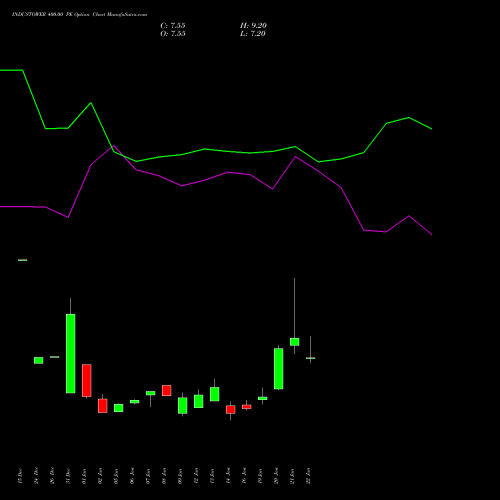Click the 31 Dec date label
Viewport: 500px width, 500px height.
pyautogui.click(x=68, y=476)
